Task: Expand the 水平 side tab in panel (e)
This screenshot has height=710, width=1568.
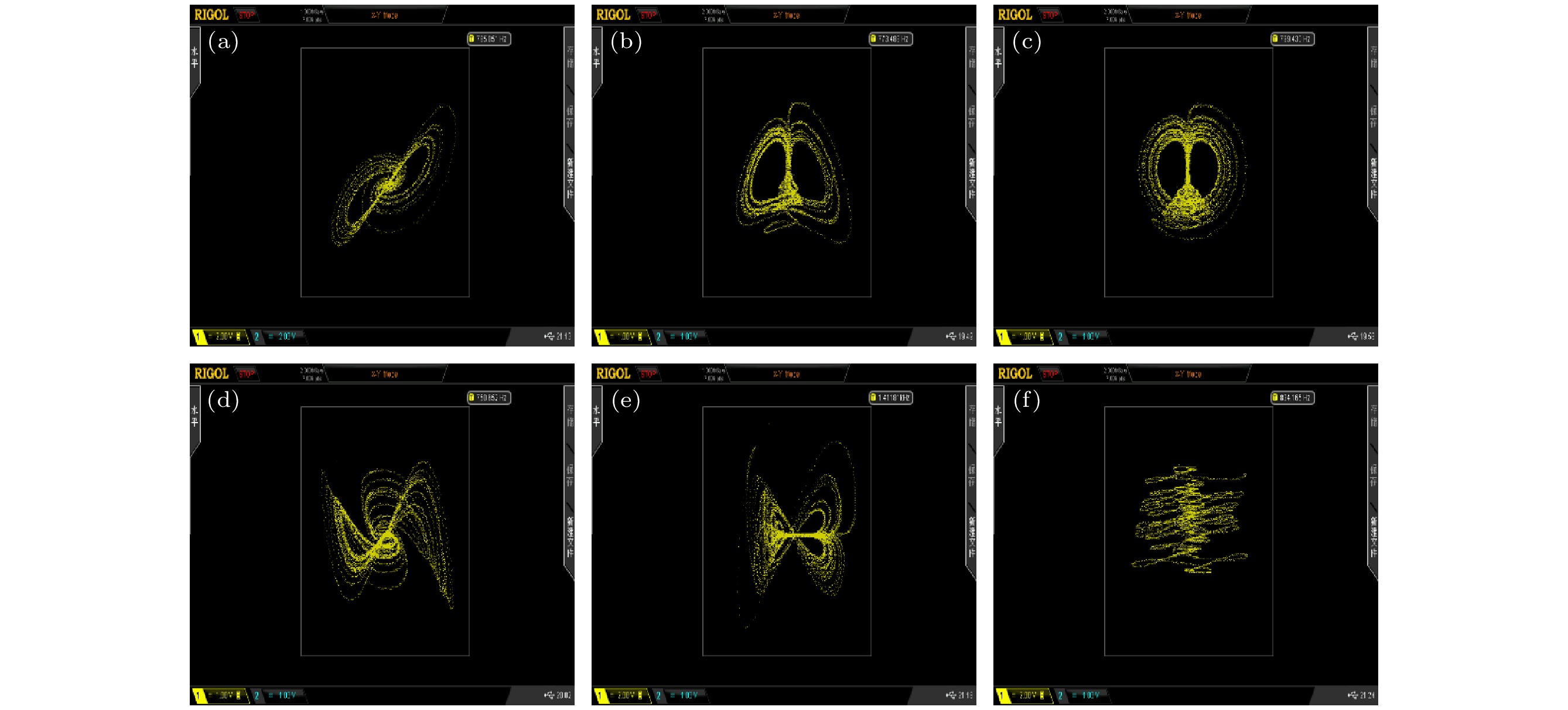Action: 596,416
